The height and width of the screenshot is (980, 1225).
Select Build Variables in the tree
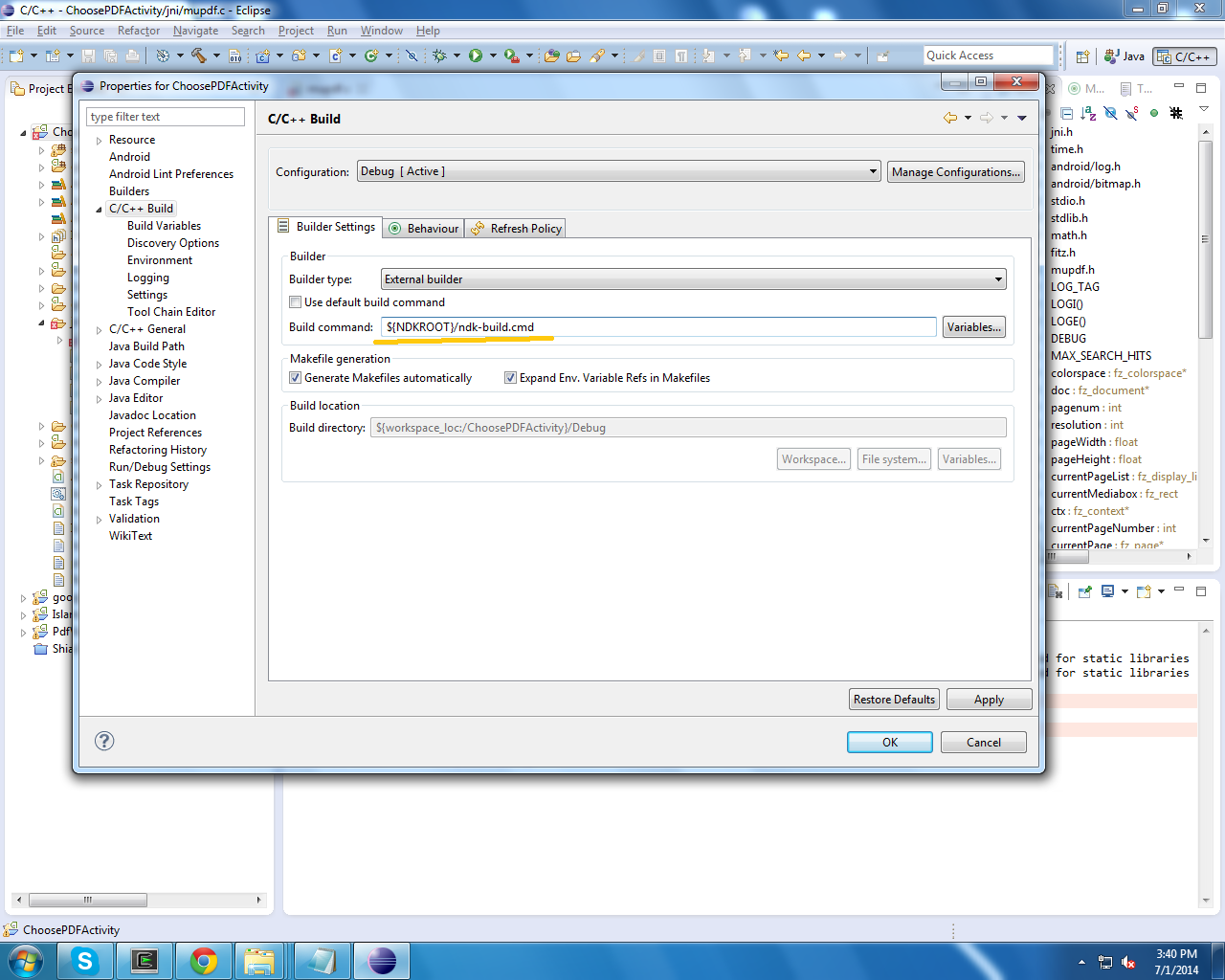[x=165, y=226]
